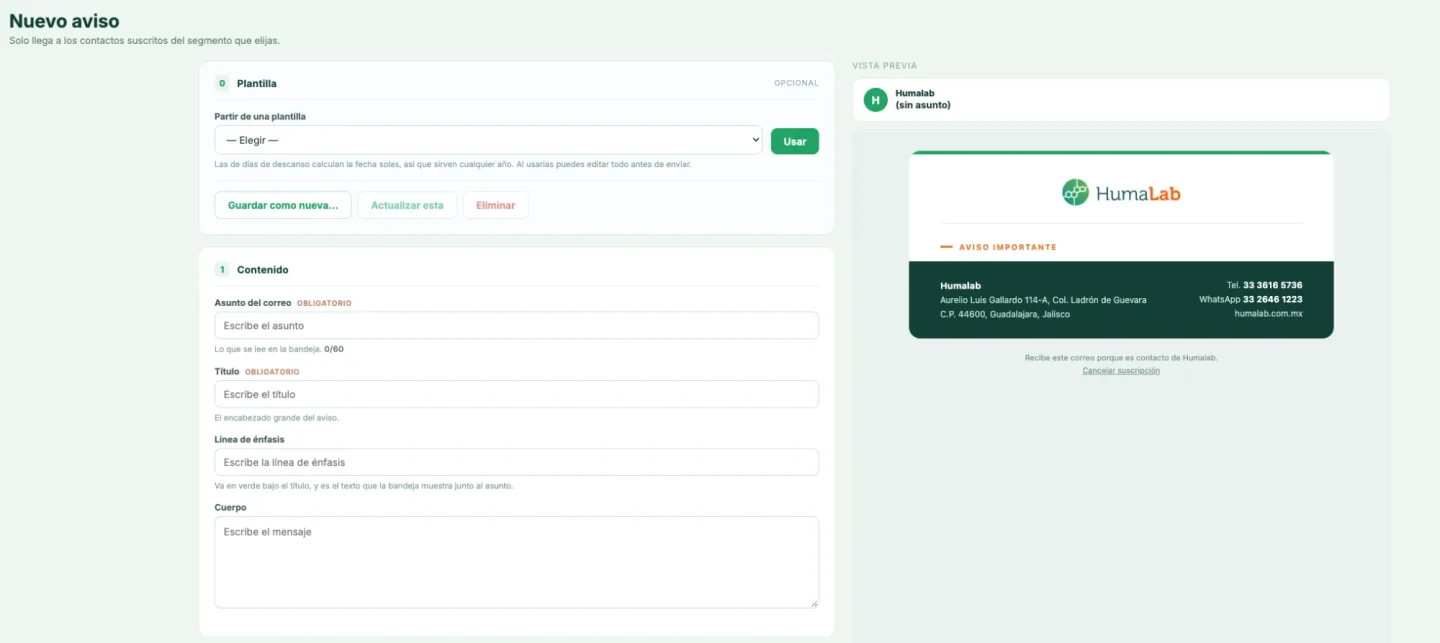Focus the 'Escribe el asunto' field

coord(516,326)
